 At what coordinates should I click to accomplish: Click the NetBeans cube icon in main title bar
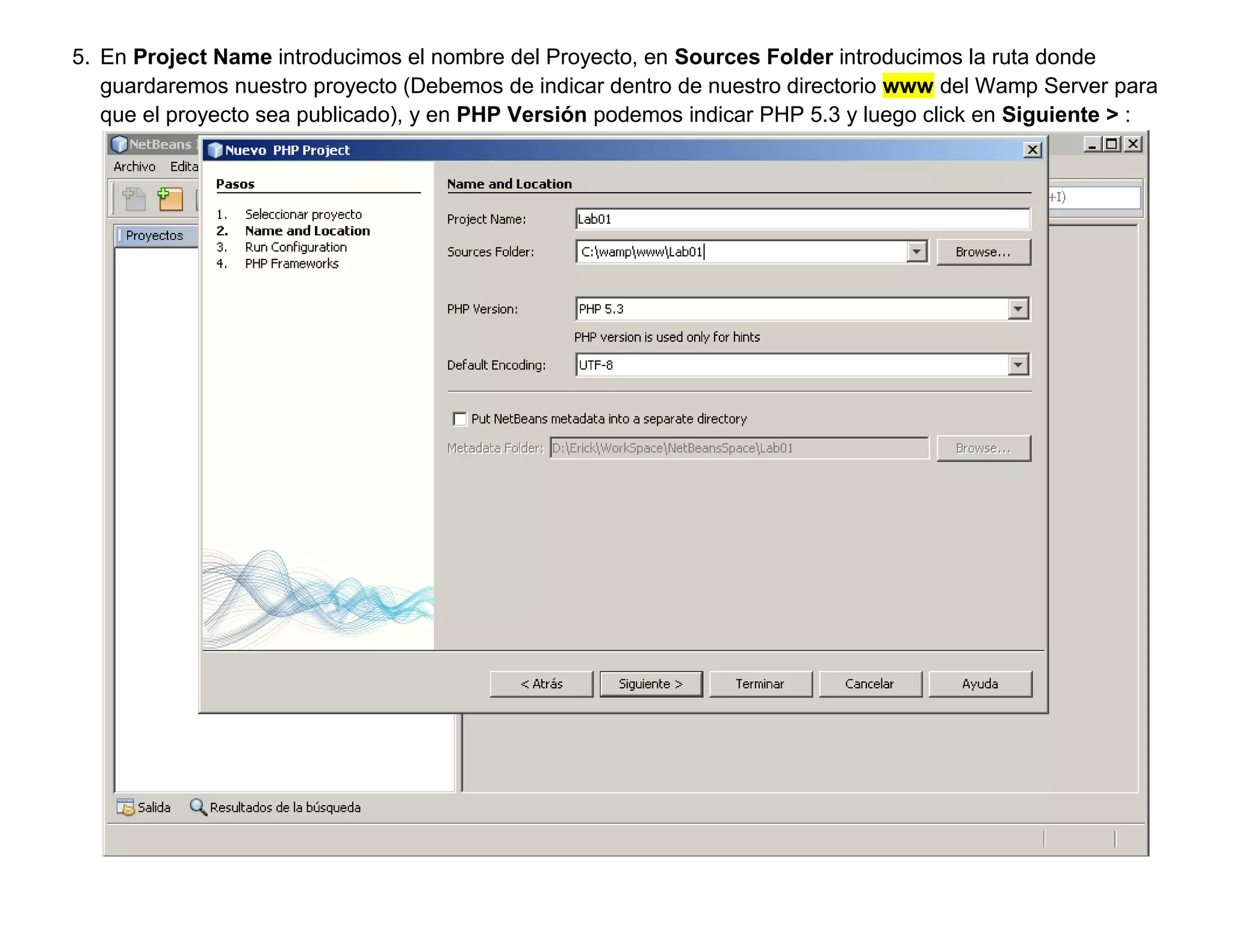point(119,144)
